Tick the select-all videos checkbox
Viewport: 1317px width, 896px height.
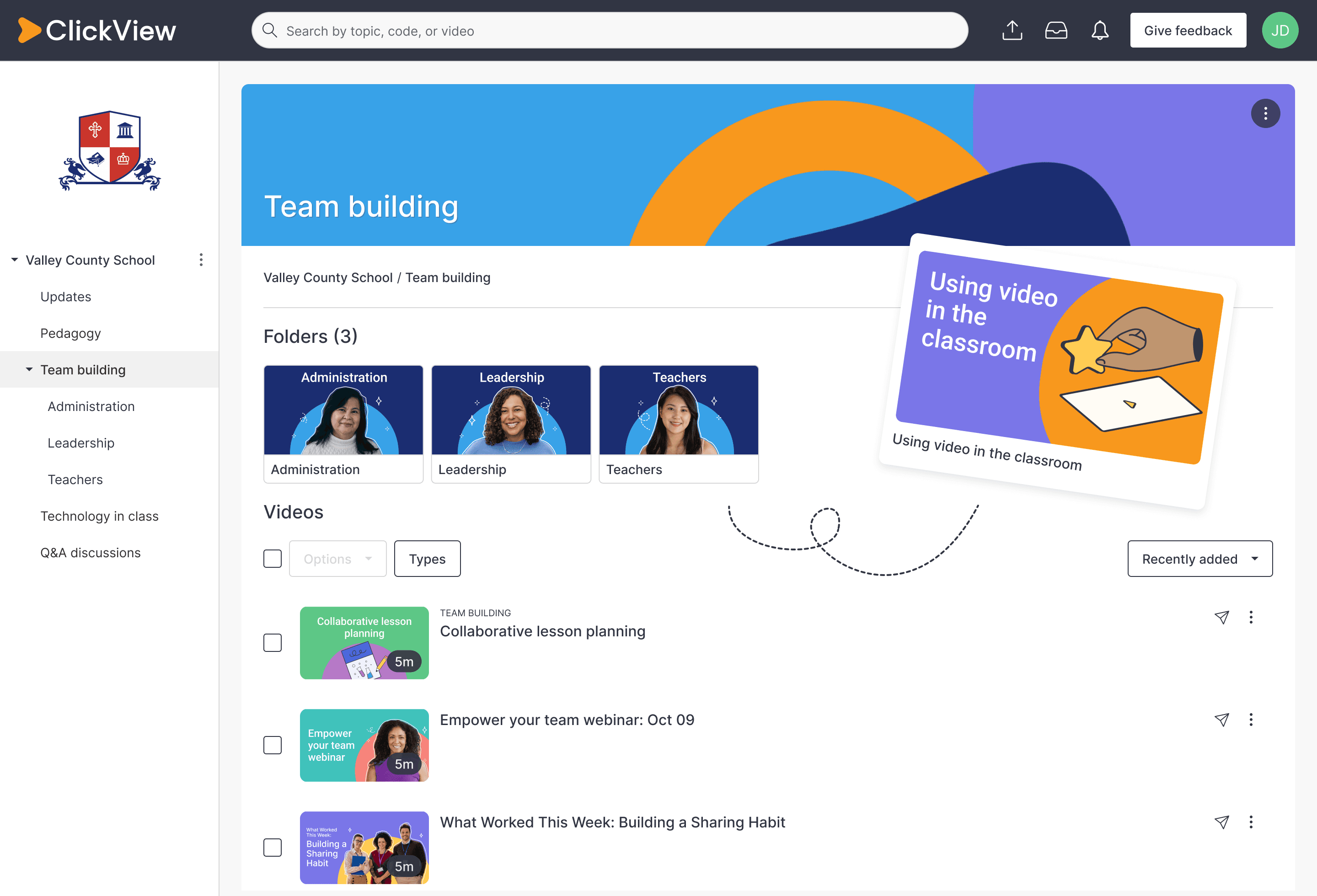click(x=273, y=559)
